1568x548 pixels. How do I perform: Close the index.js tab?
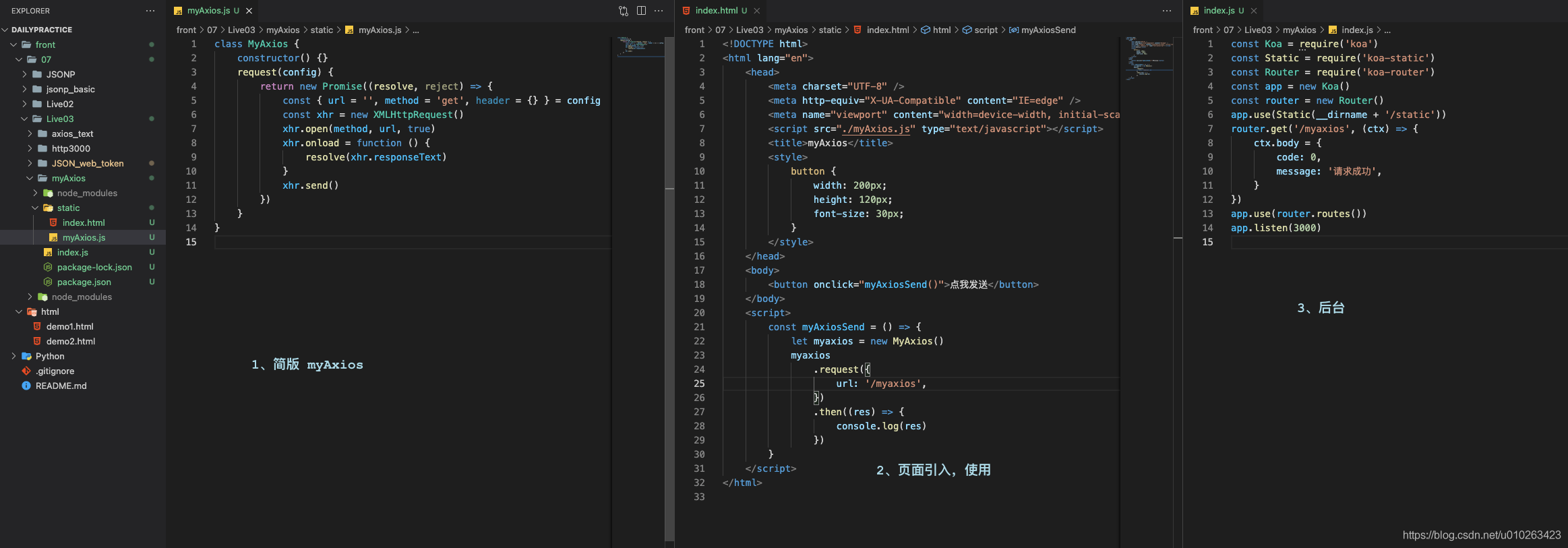pos(1254,11)
